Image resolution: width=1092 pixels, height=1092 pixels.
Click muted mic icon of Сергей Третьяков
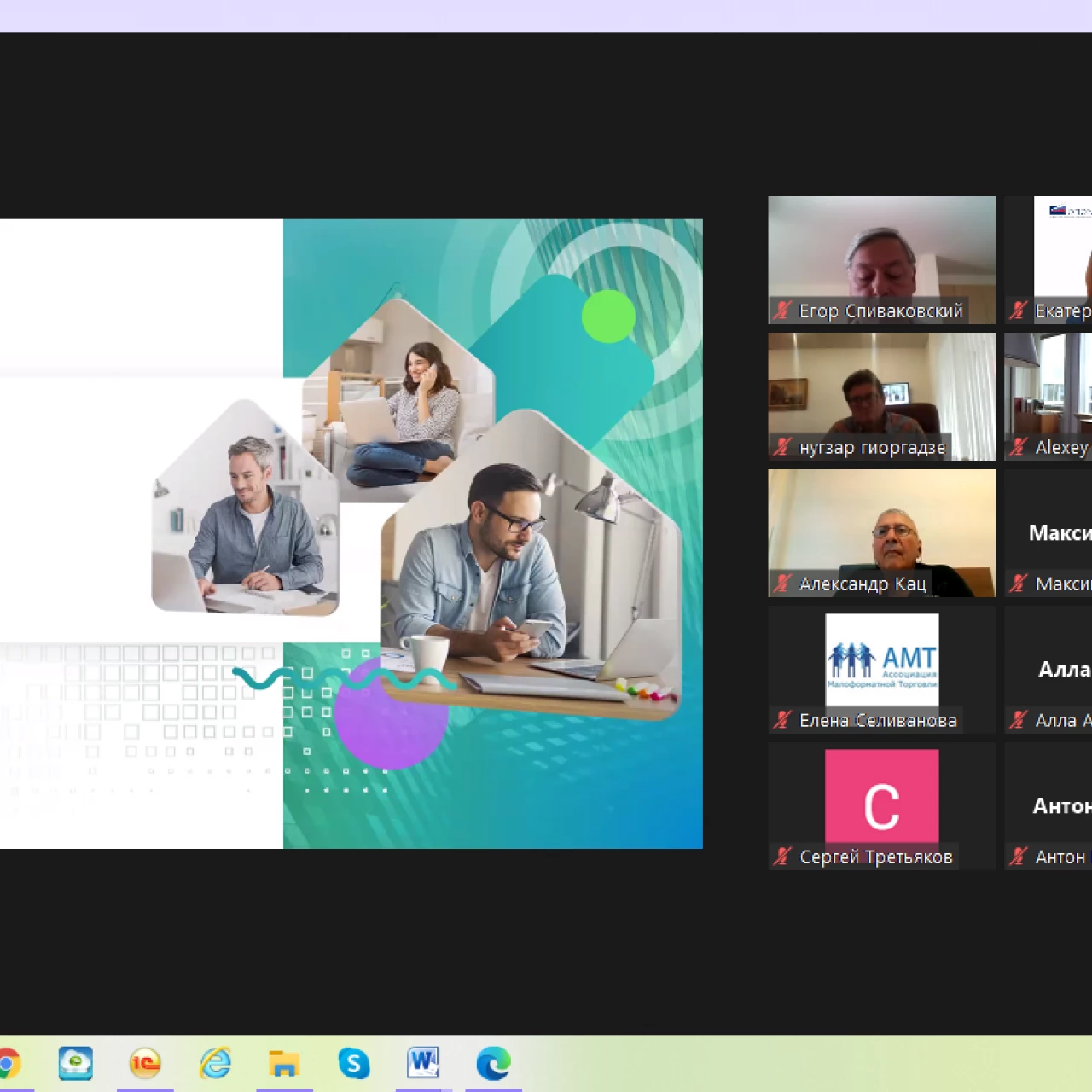click(782, 857)
